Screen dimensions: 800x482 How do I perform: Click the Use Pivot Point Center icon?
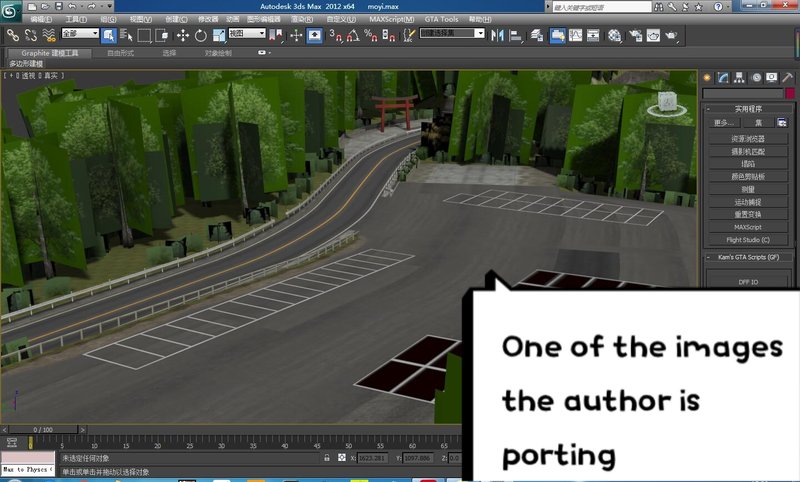[276, 35]
